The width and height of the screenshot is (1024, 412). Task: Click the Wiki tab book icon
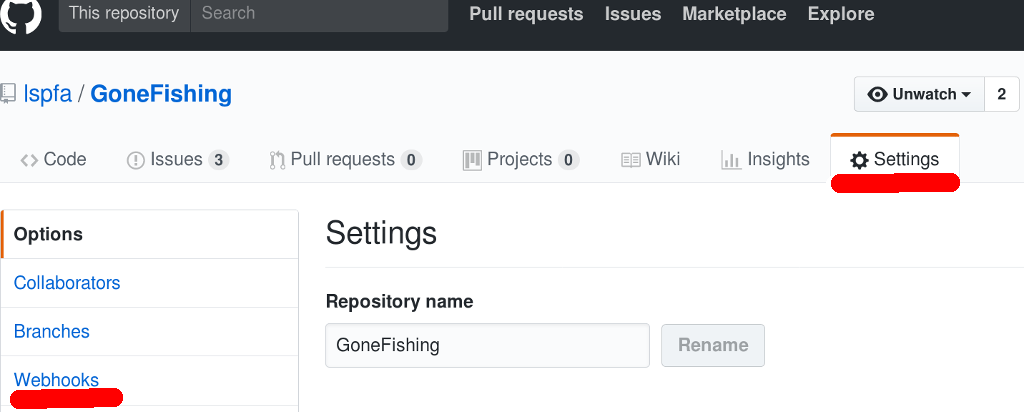630,160
